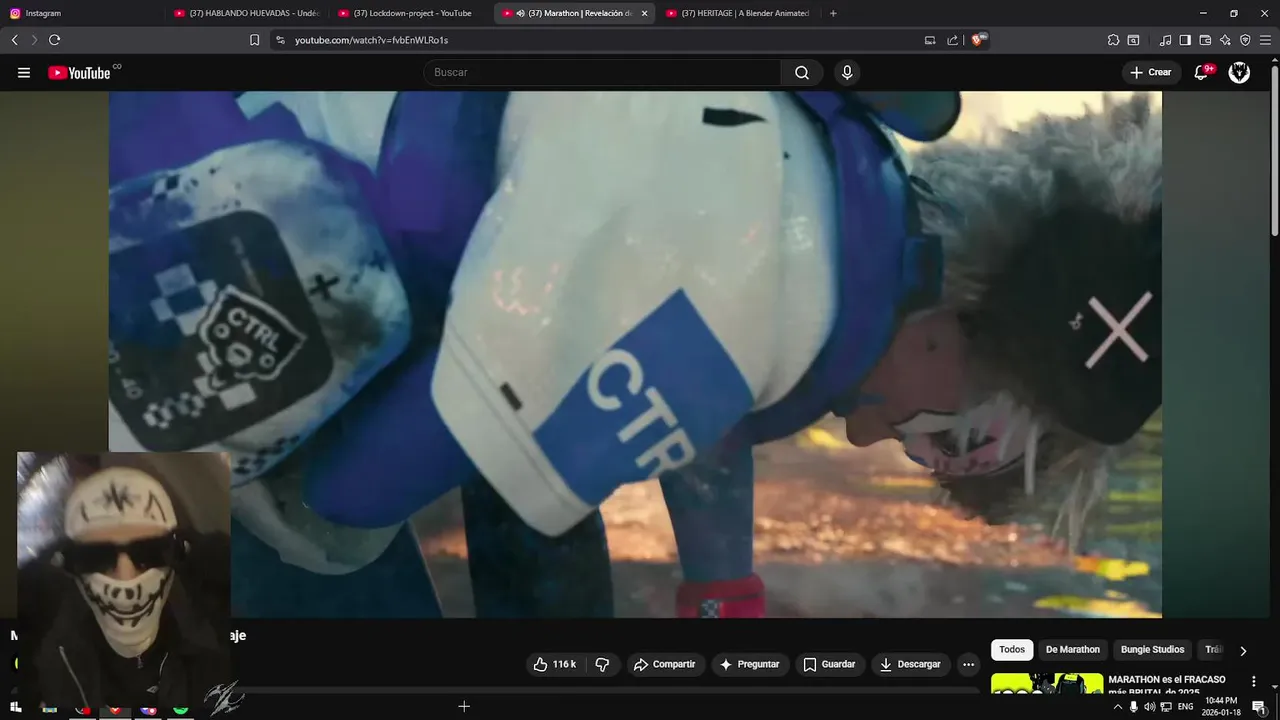Show hidden system tray icons

pos(1117,707)
